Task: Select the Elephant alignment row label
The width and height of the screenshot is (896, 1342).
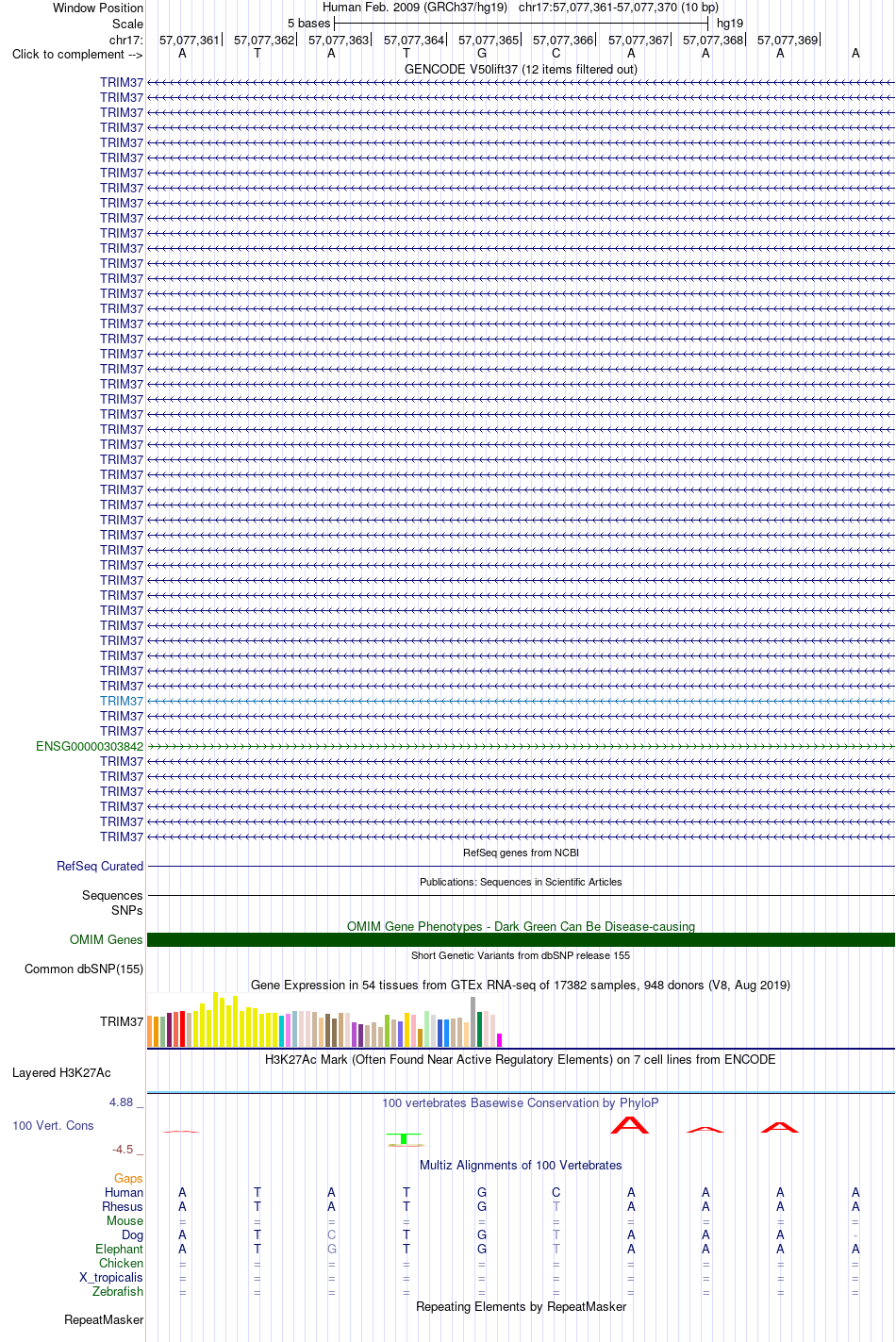Action: coord(119,1249)
